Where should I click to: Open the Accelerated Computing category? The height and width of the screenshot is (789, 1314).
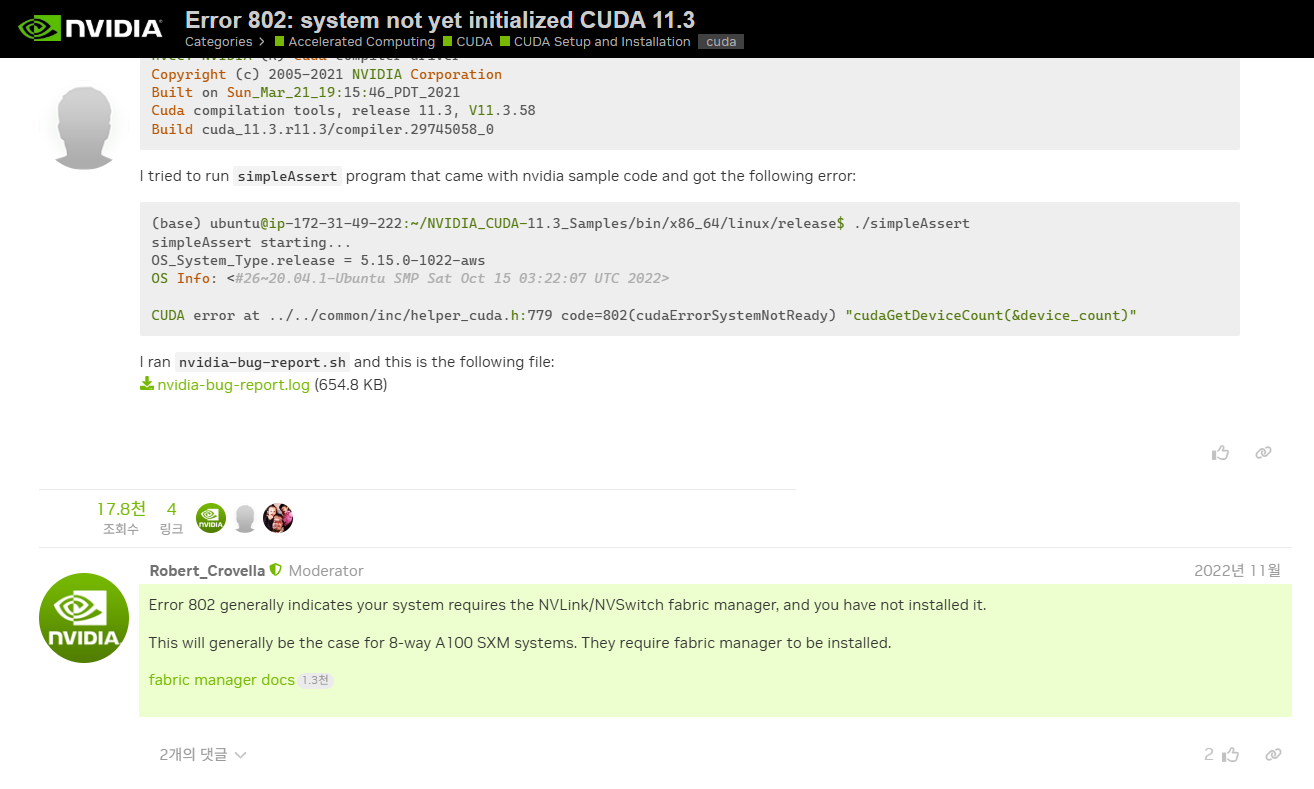pyautogui.click(x=355, y=42)
